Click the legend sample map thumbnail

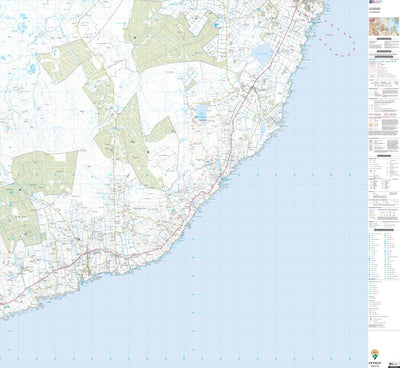pos(384,26)
